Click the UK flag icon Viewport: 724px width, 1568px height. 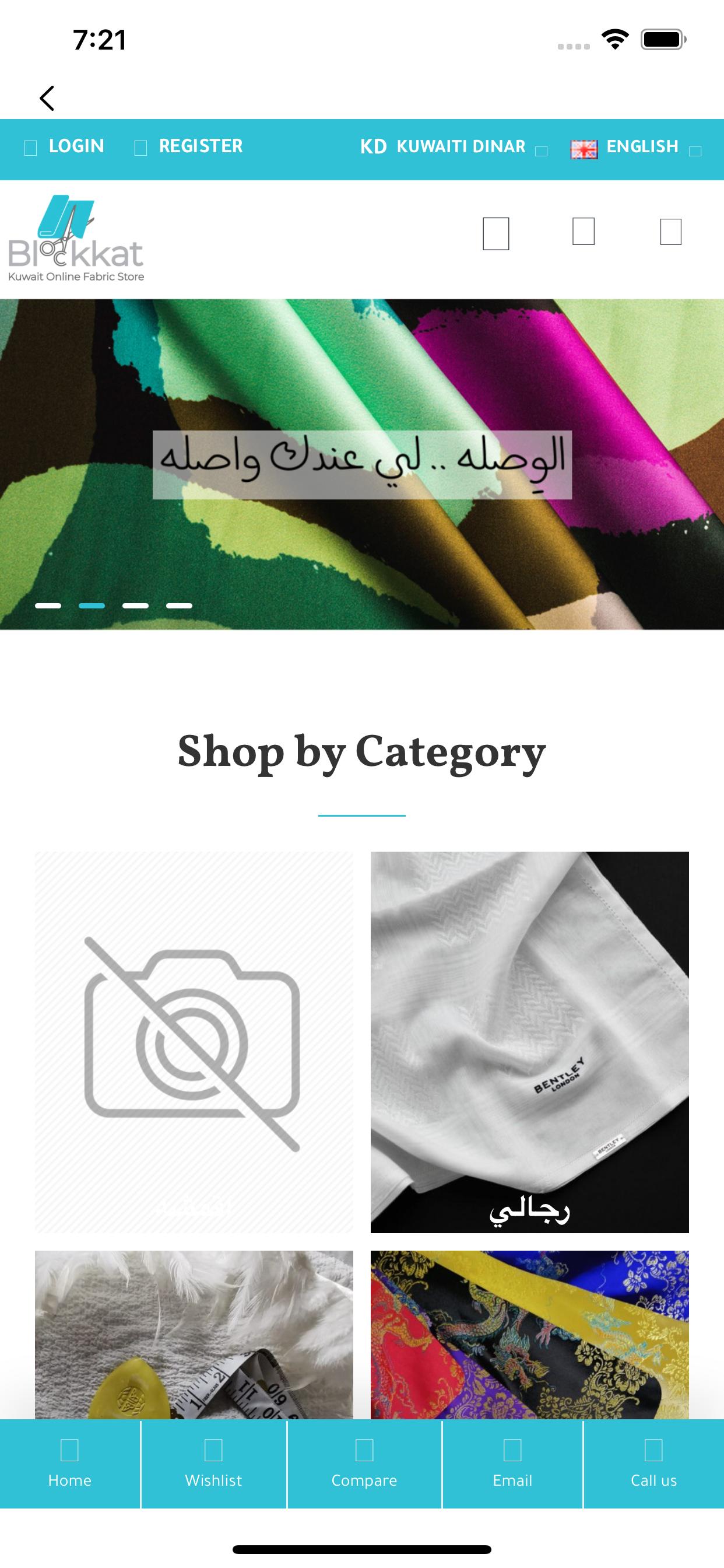point(584,149)
